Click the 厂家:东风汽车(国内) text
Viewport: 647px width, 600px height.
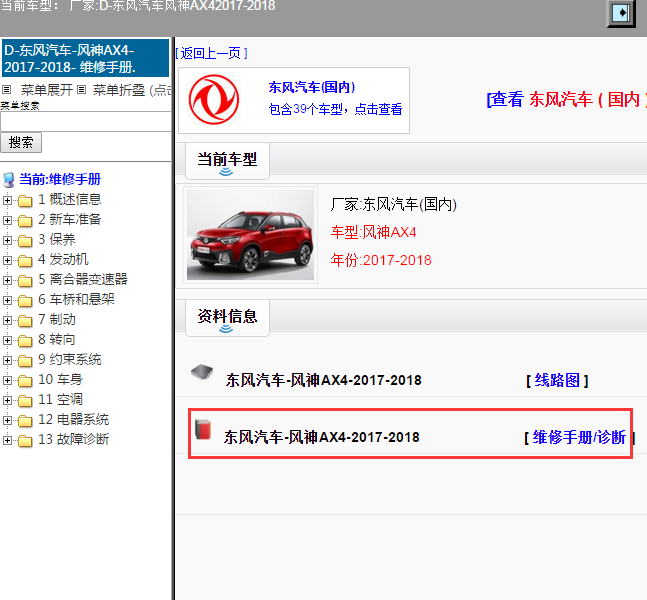point(394,204)
